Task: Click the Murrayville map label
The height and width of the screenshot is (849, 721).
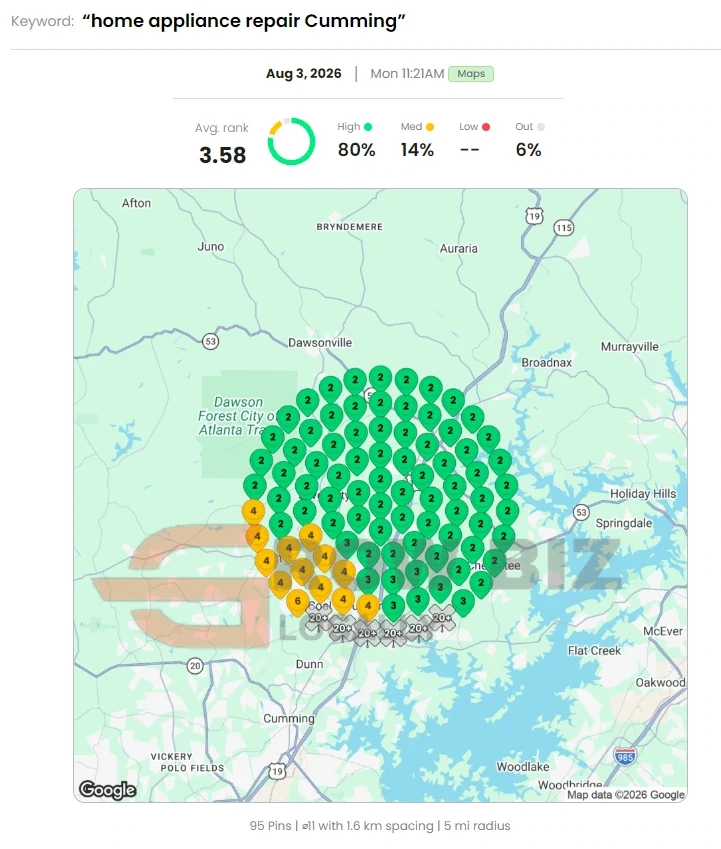Action: click(x=630, y=347)
